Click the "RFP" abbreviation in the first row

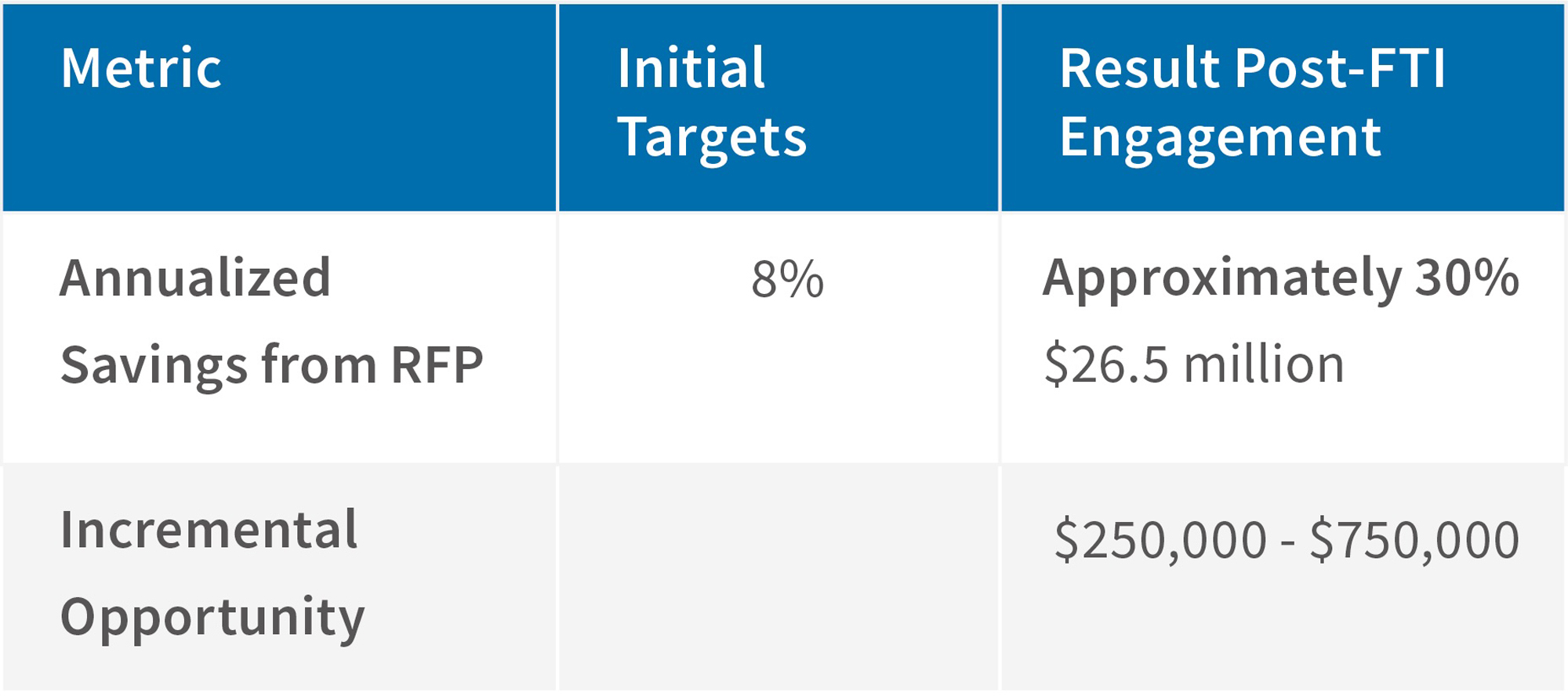click(437, 365)
